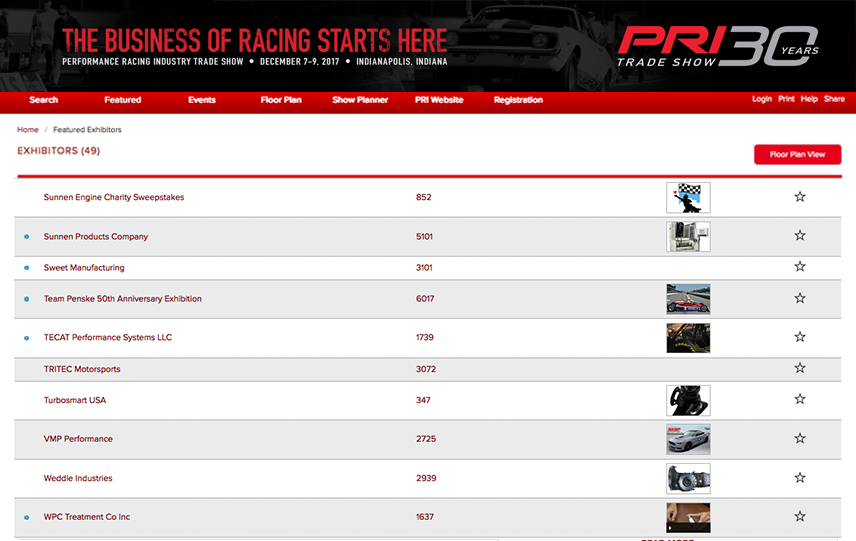Click booth number 5101
This screenshot has width=856, height=541.
(x=424, y=236)
